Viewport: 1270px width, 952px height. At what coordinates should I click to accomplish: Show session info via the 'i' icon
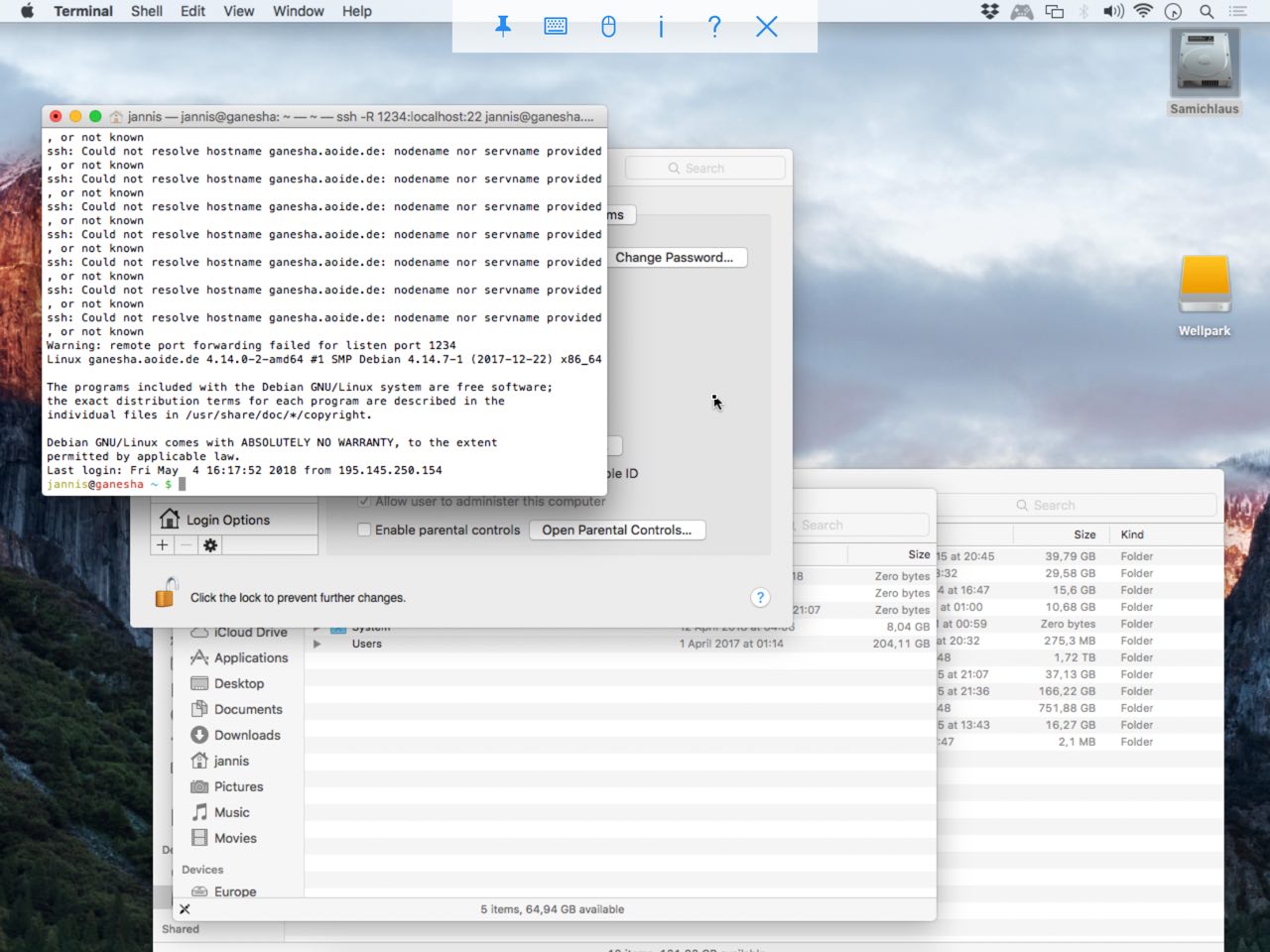[661, 27]
